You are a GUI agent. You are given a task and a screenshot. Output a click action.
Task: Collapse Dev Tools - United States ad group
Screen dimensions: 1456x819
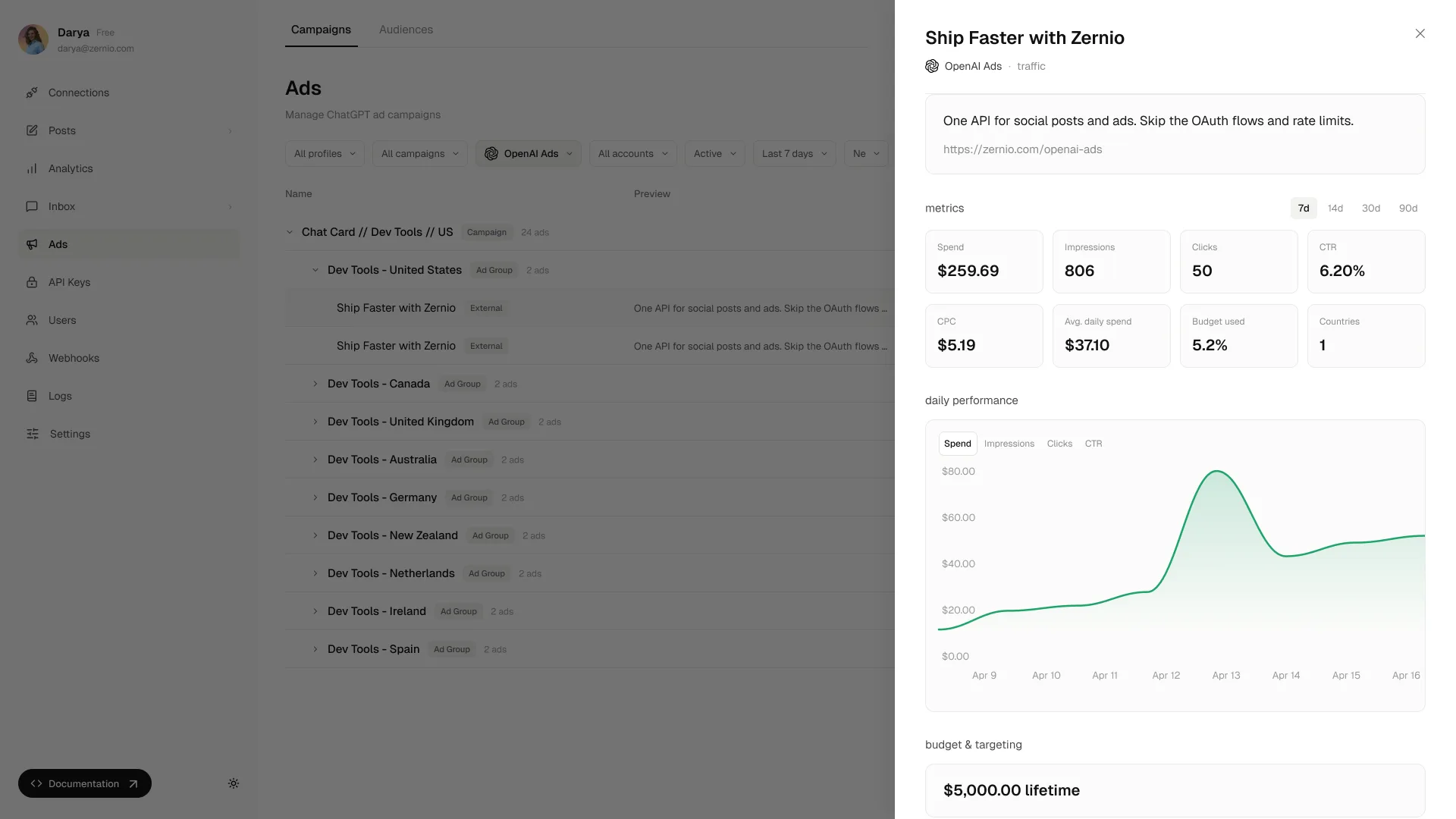tap(315, 270)
